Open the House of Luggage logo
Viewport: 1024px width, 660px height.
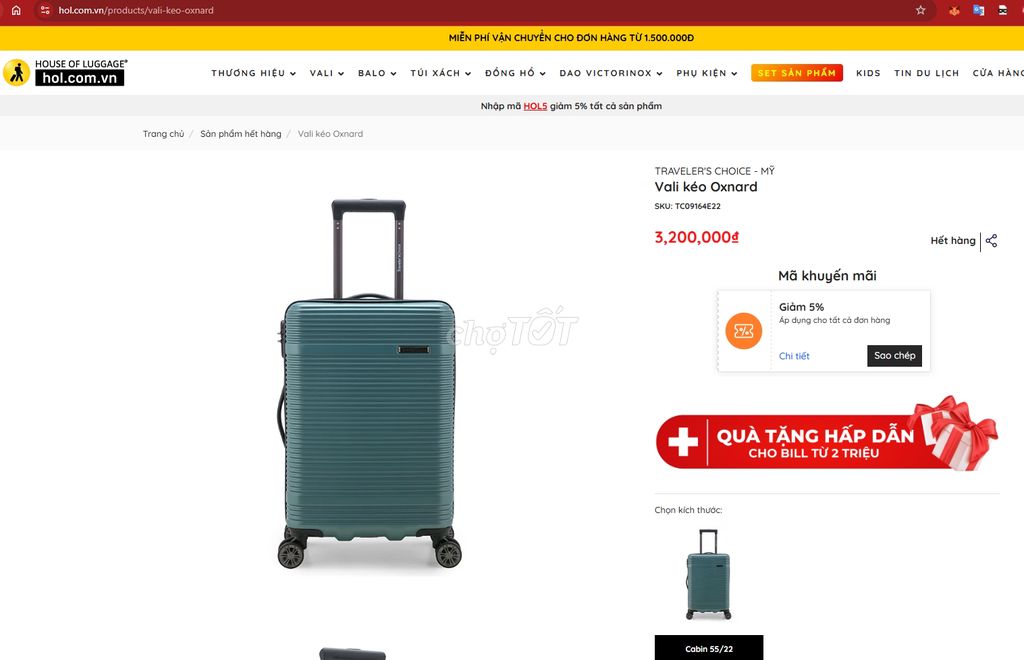65,72
